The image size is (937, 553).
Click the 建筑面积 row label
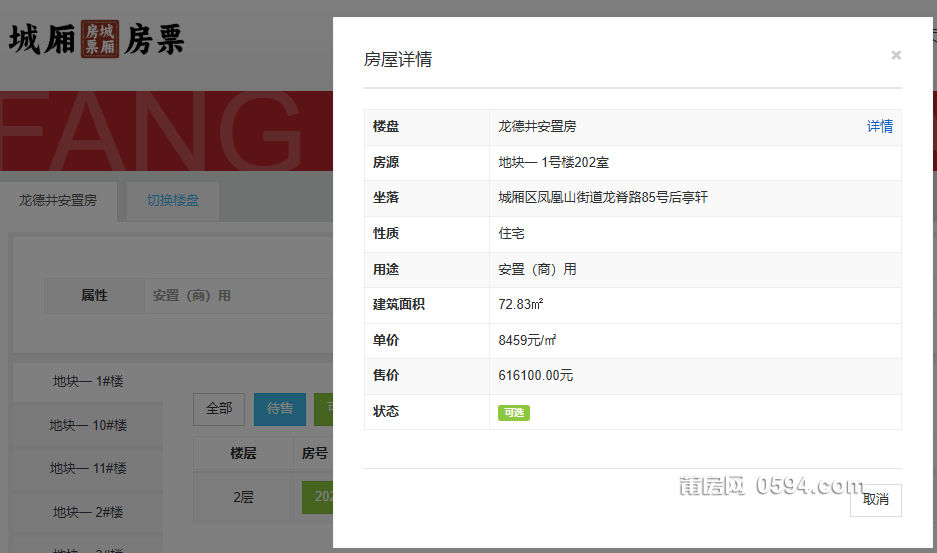(x=399, y=304)
